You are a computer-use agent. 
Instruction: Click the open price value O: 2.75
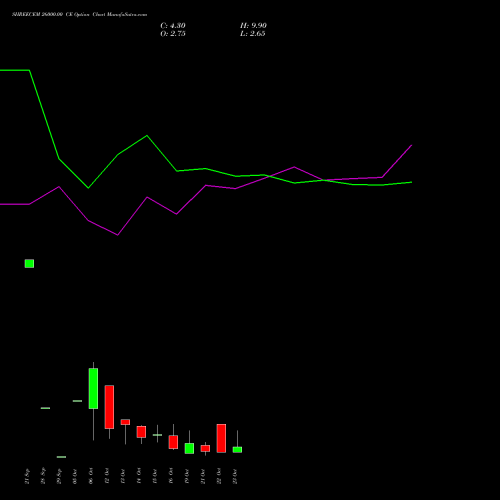(173, 34)
